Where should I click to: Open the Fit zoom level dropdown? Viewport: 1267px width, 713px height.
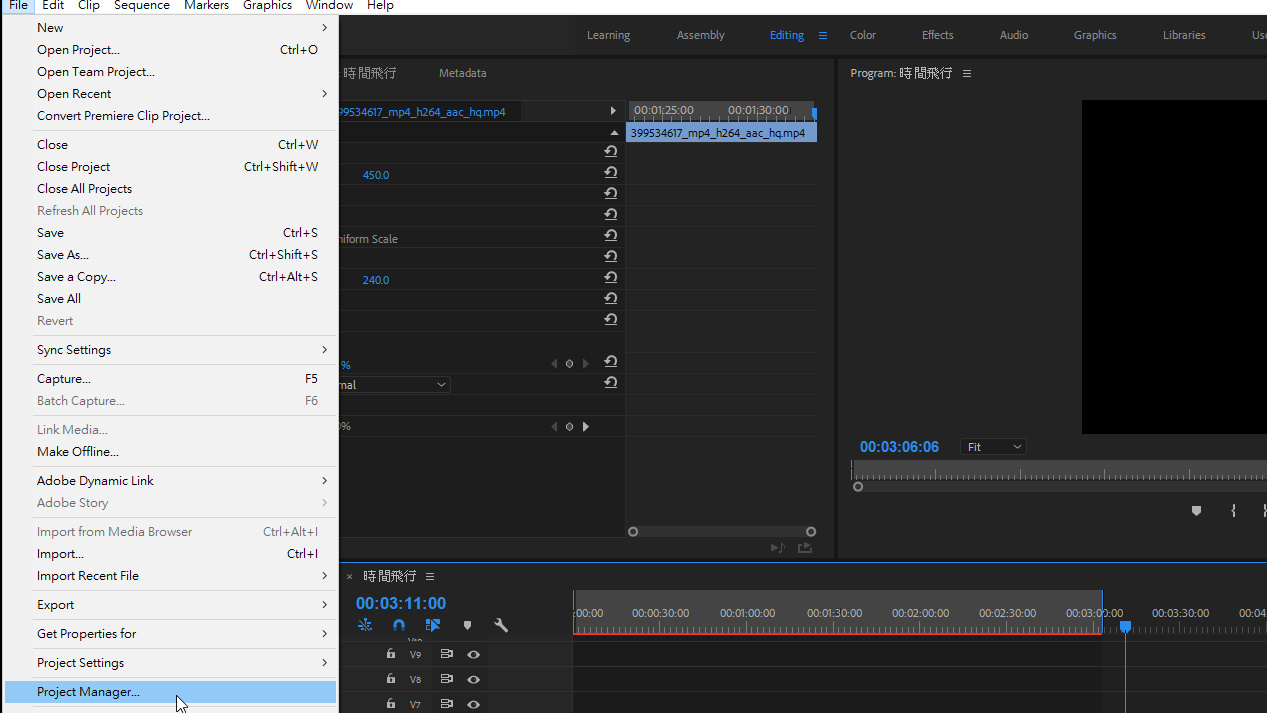coord(994,447)
